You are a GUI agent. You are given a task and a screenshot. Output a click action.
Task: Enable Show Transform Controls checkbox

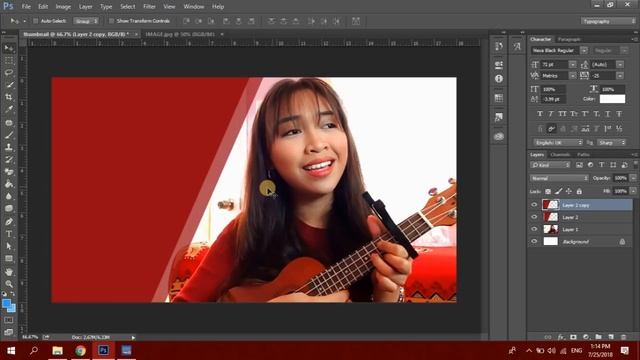(111, 21)
